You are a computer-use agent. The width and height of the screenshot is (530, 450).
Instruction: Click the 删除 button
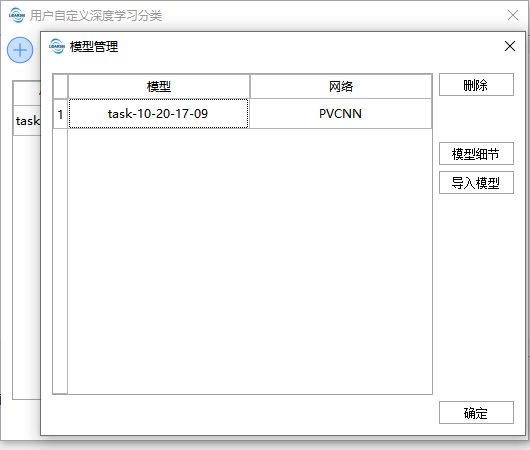(x=476, y=85)
